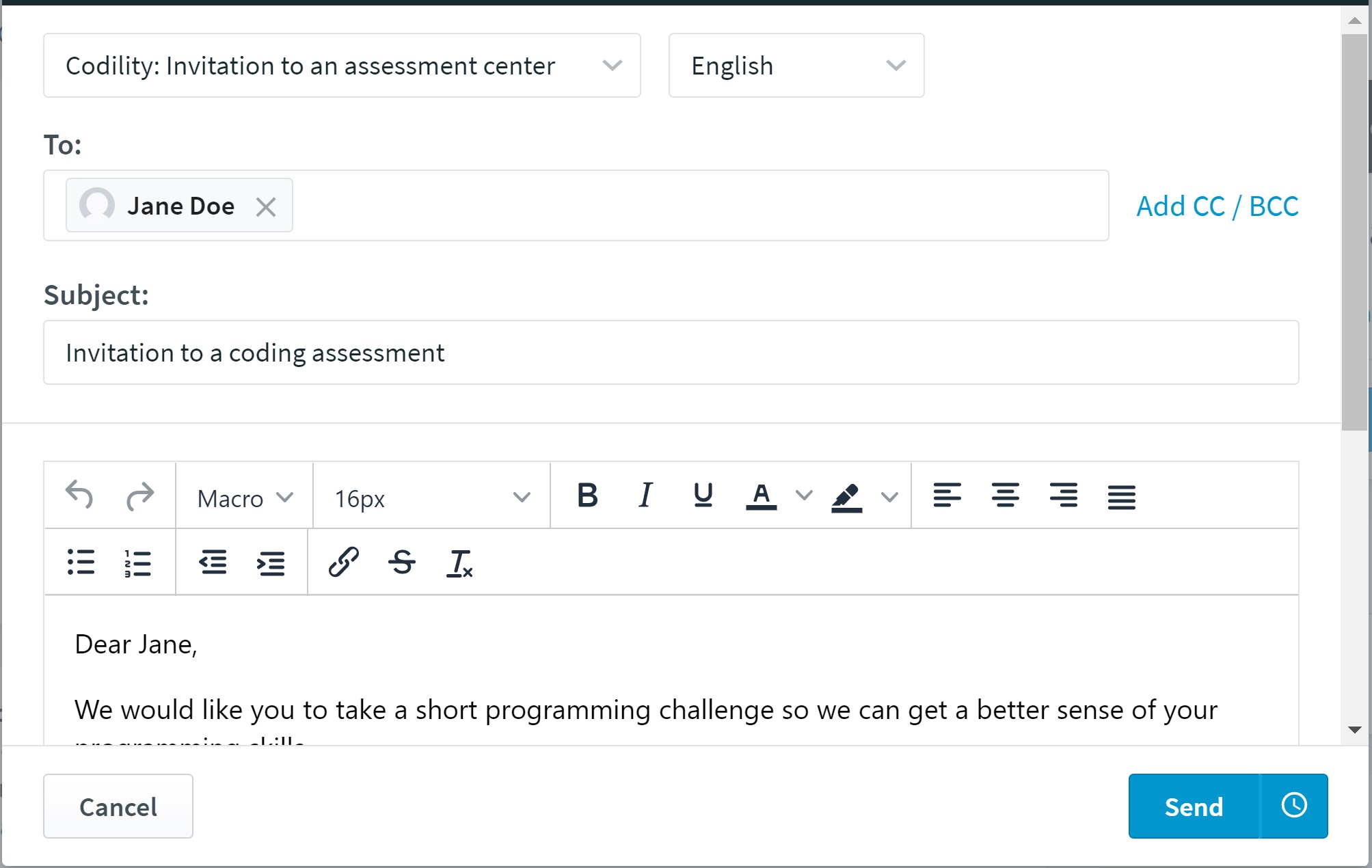The height and width of the screenshot is (868, 1372).
Task: Insert a numbered list
Action: coord(137,563)
